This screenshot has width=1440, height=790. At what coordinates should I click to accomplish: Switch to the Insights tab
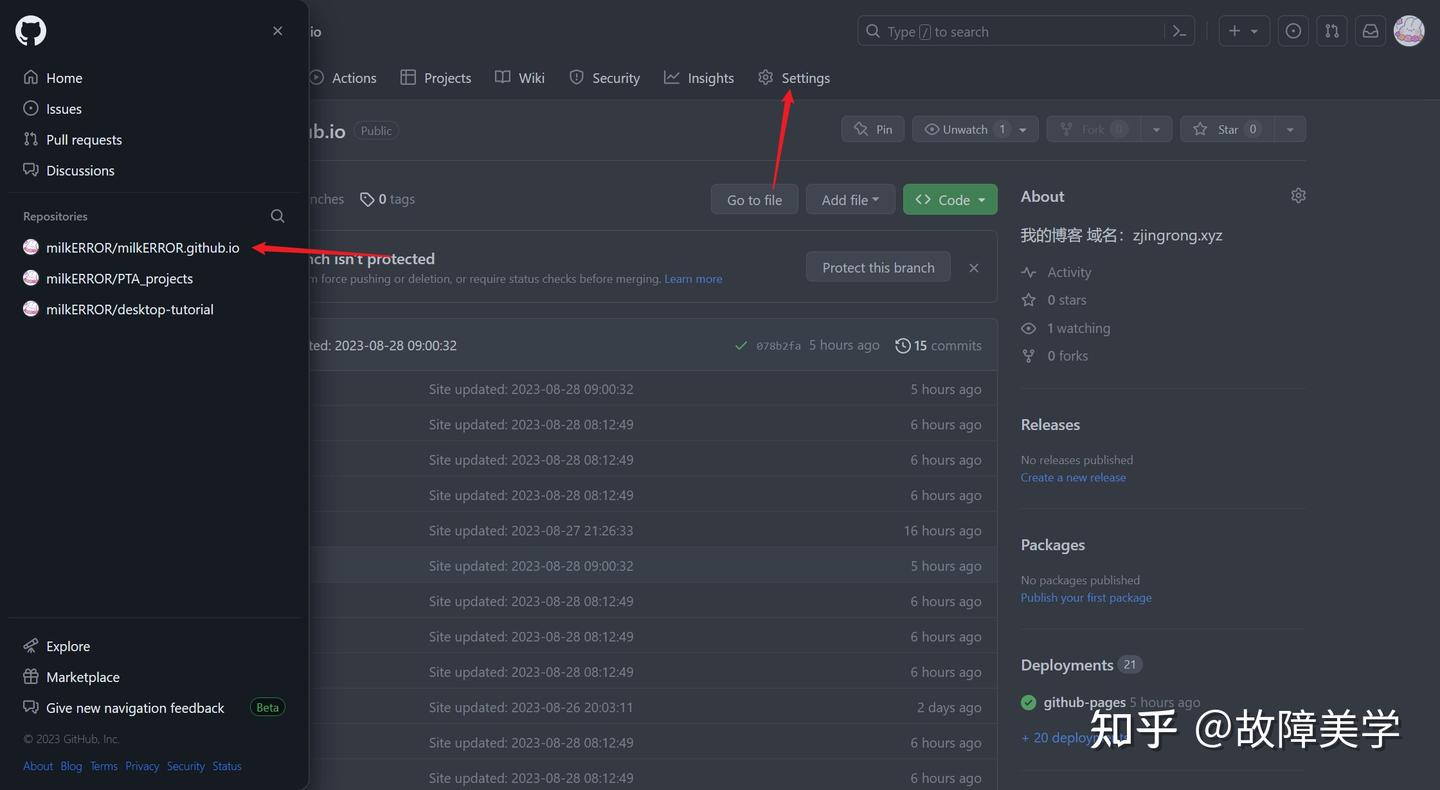698,77
